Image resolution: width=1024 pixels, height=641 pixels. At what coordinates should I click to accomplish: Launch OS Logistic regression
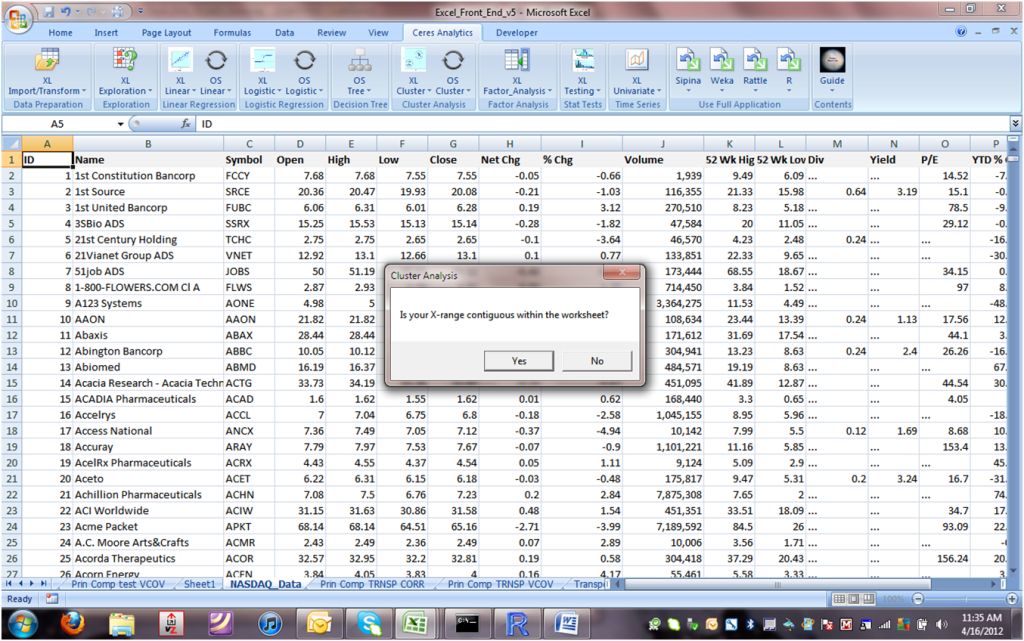coord(304,72)
